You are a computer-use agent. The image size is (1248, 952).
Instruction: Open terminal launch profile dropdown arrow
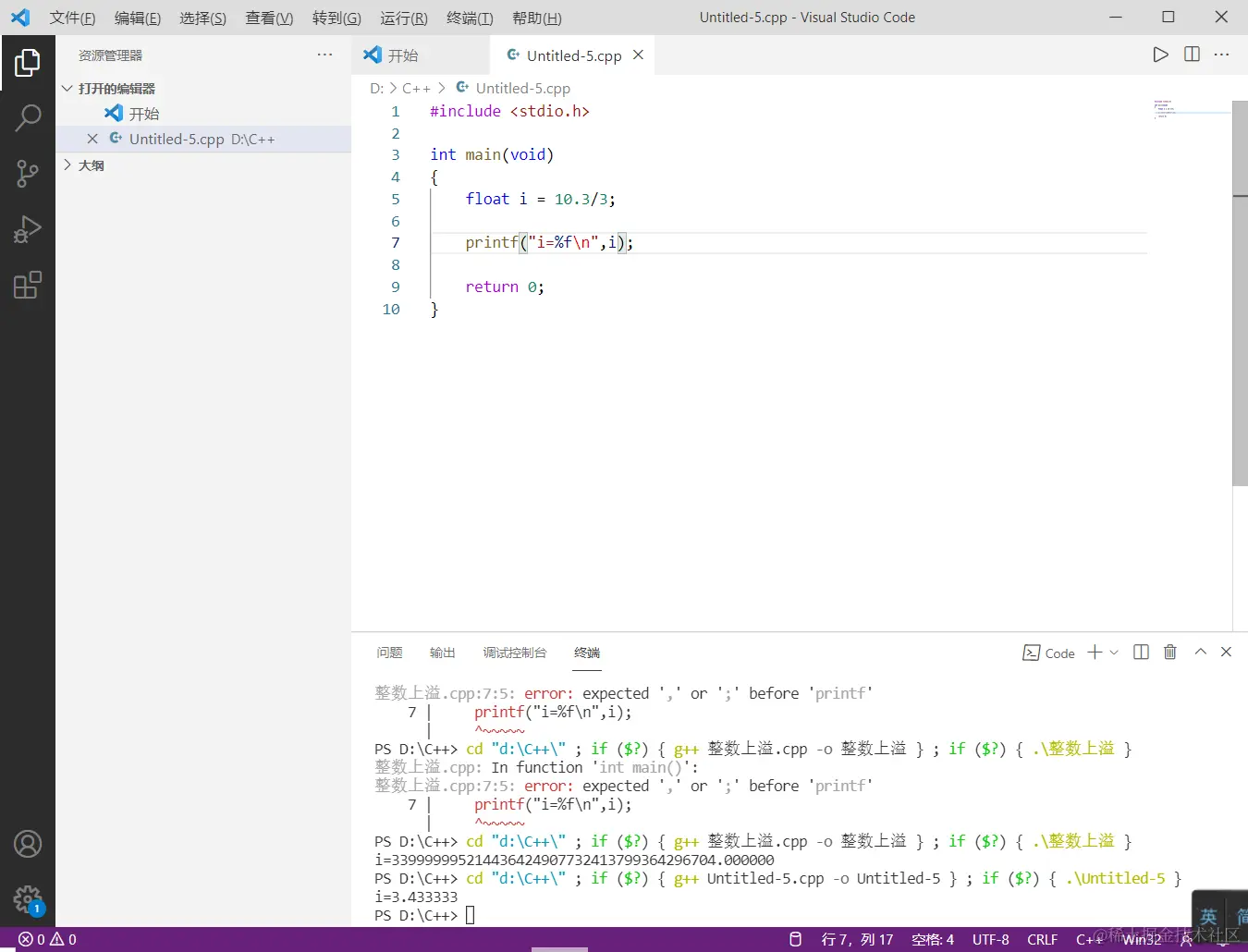1114,653
